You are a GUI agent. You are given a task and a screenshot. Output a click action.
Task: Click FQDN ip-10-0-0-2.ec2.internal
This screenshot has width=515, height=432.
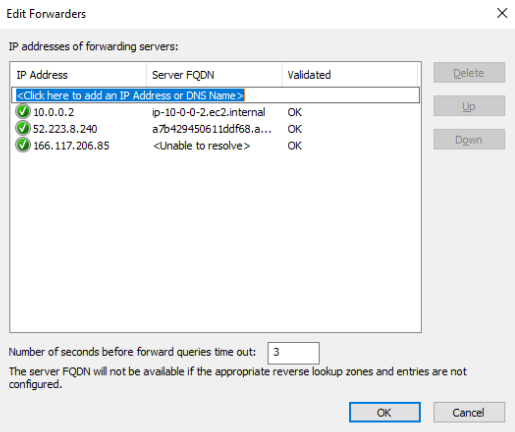pos(209,112)
